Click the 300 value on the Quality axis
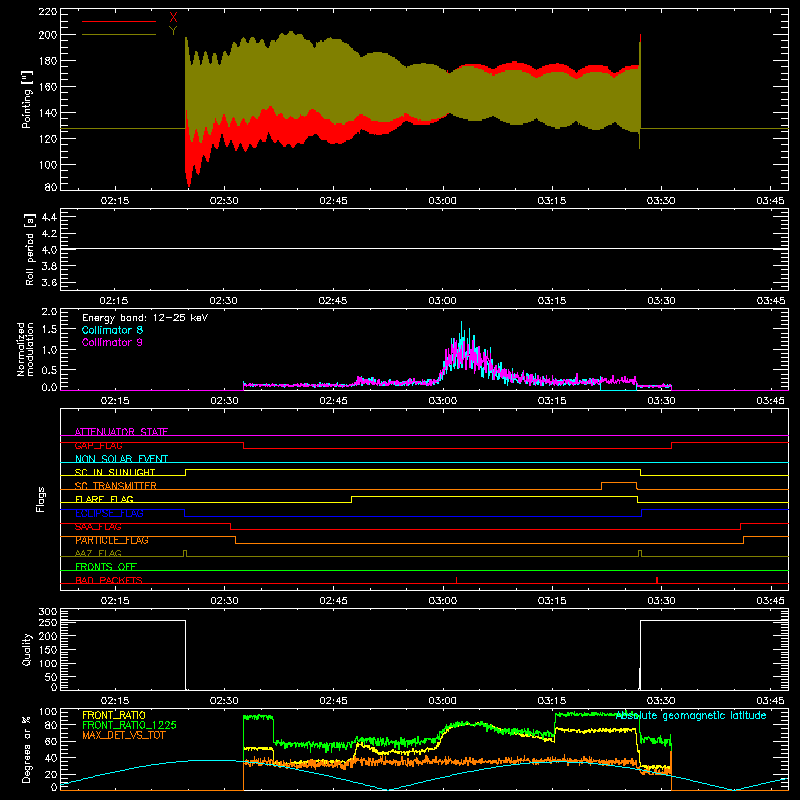The height and width of the screenshot is (800, 800). [x=47, y=612]
